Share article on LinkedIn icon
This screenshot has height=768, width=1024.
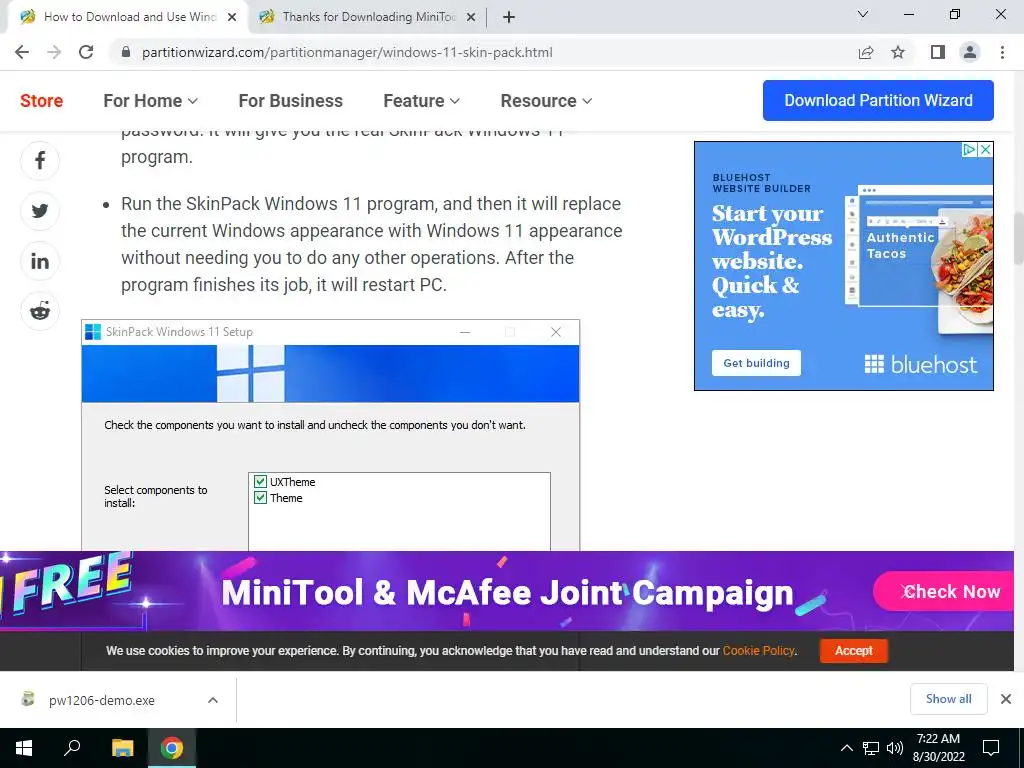coord(40,261)
